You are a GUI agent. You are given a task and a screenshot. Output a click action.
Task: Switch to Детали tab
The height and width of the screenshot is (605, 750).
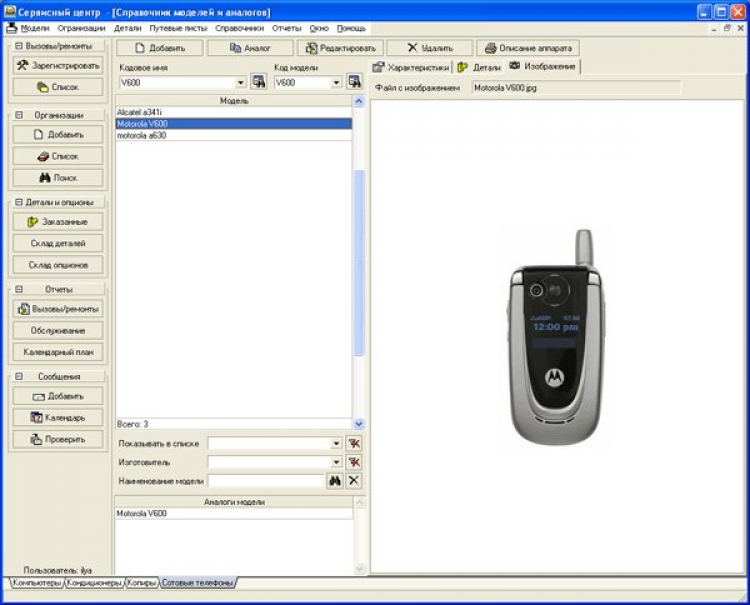479,67
